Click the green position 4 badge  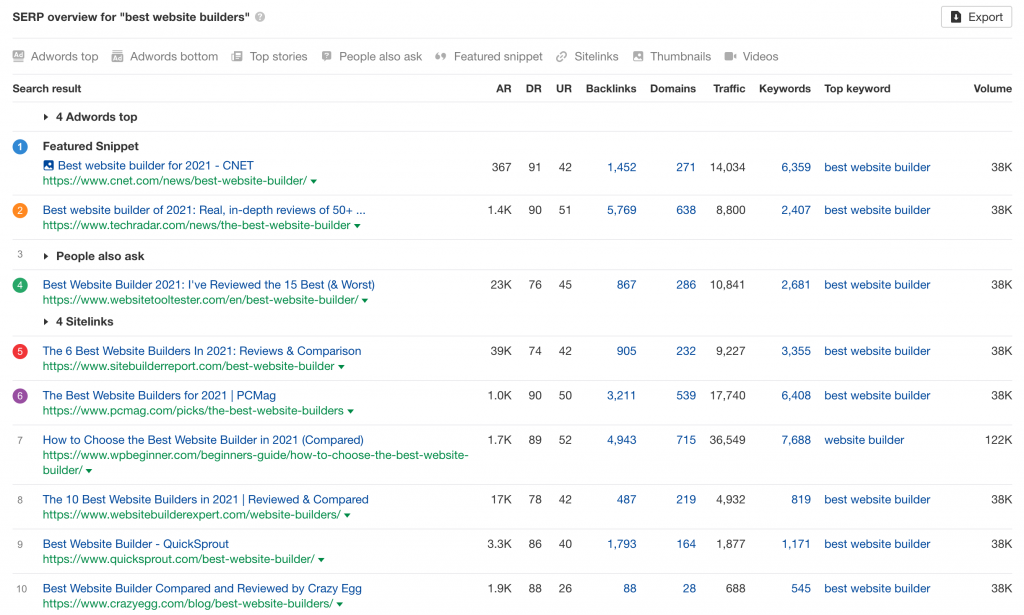(20, 285)
